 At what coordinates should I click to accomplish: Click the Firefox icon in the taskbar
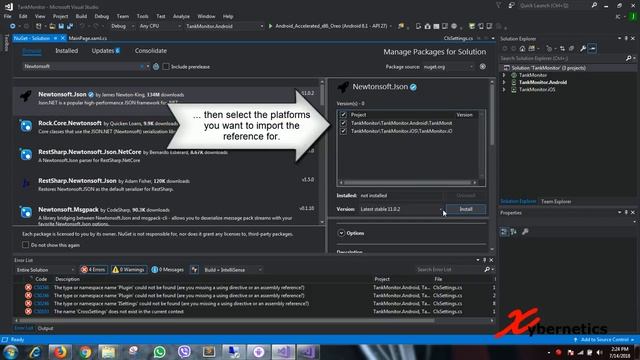click(x=60, y=352)
